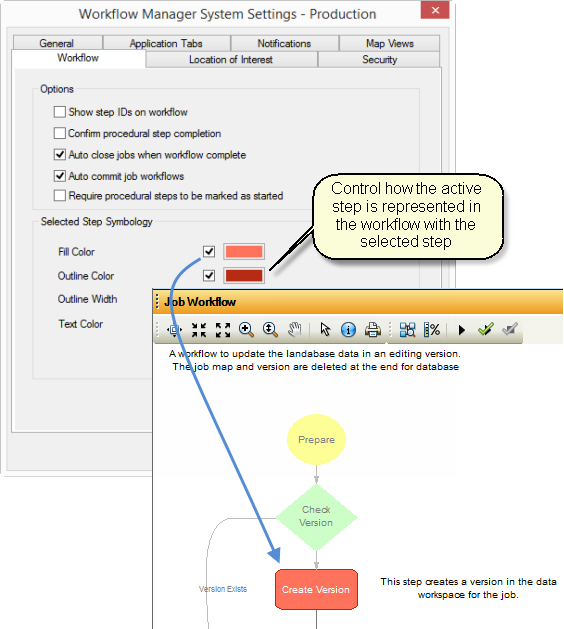Open the Security tab

[379, 60]
